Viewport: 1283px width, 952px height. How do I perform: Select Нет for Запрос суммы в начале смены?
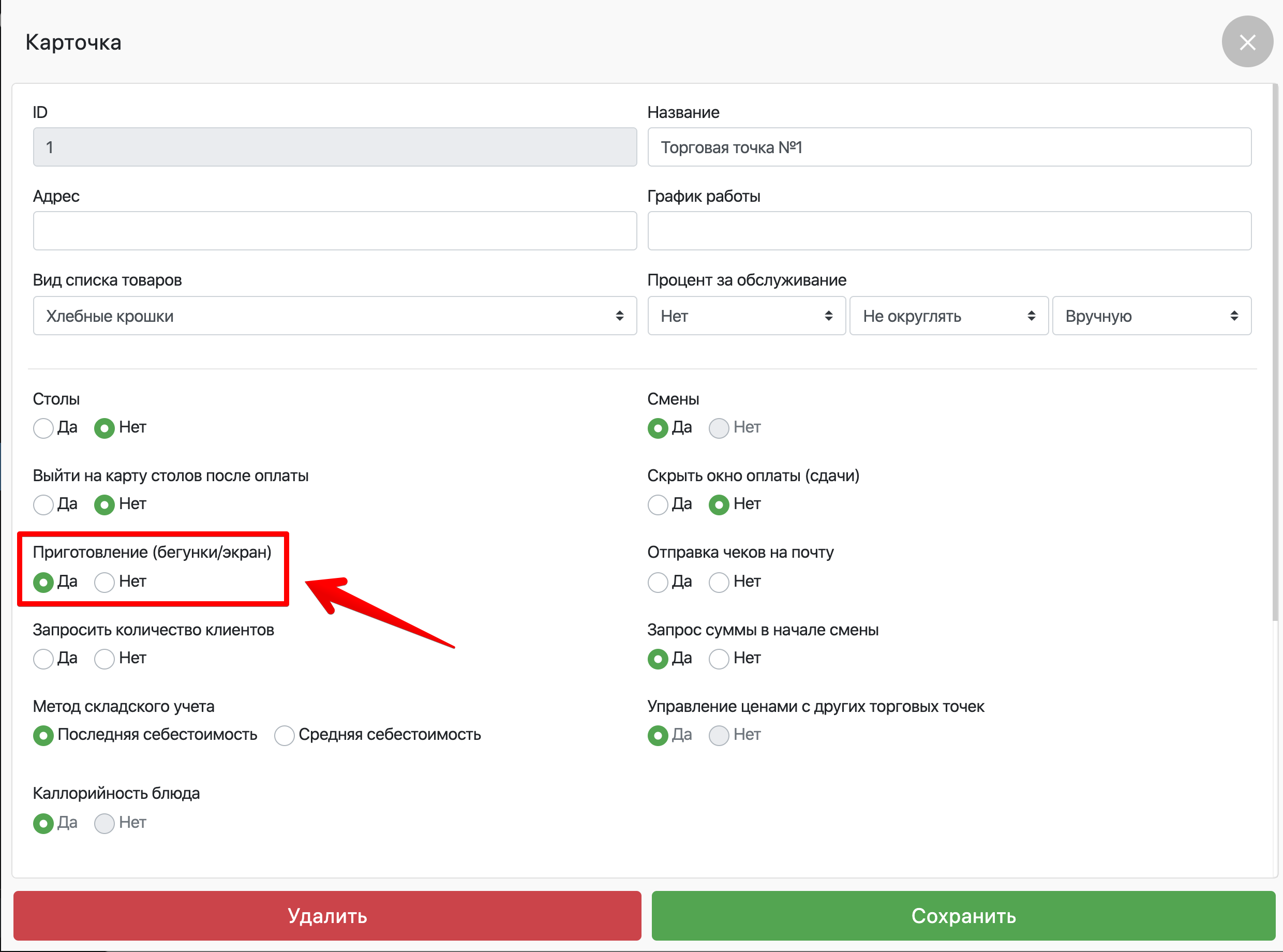pyautogui.click(x=719, y=659)
